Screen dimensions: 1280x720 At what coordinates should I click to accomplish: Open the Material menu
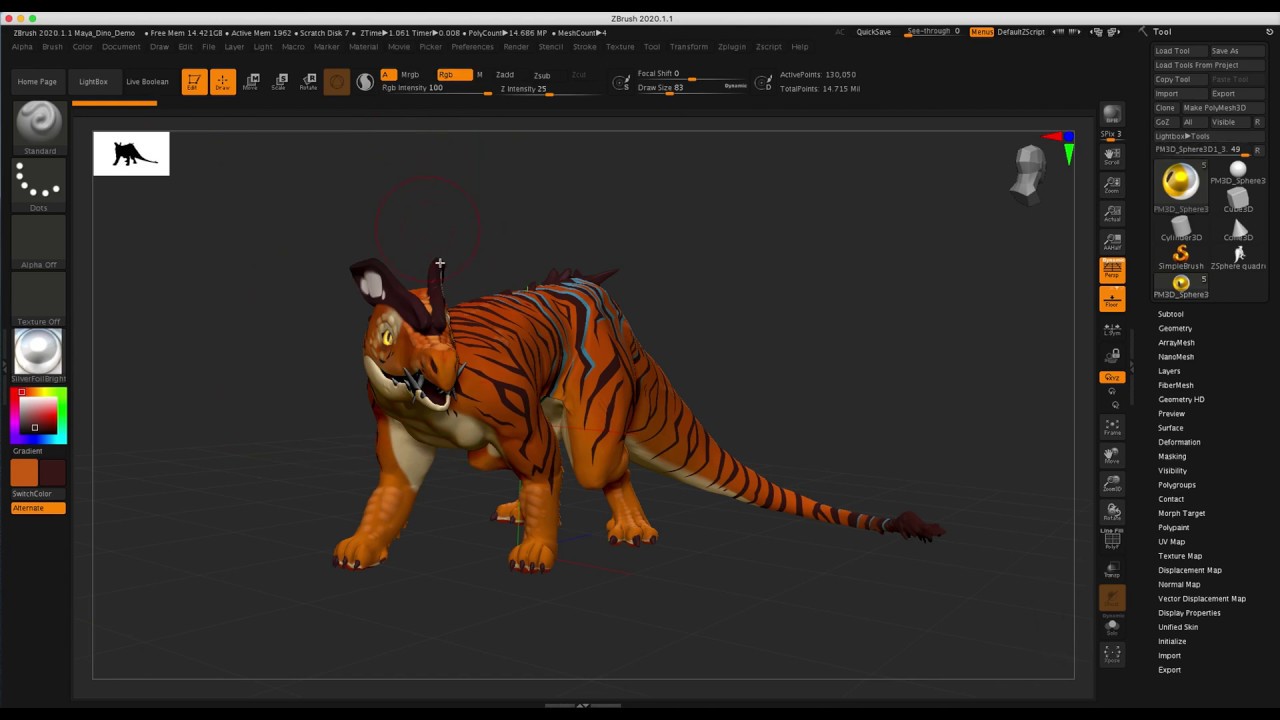tap(363, 47)
